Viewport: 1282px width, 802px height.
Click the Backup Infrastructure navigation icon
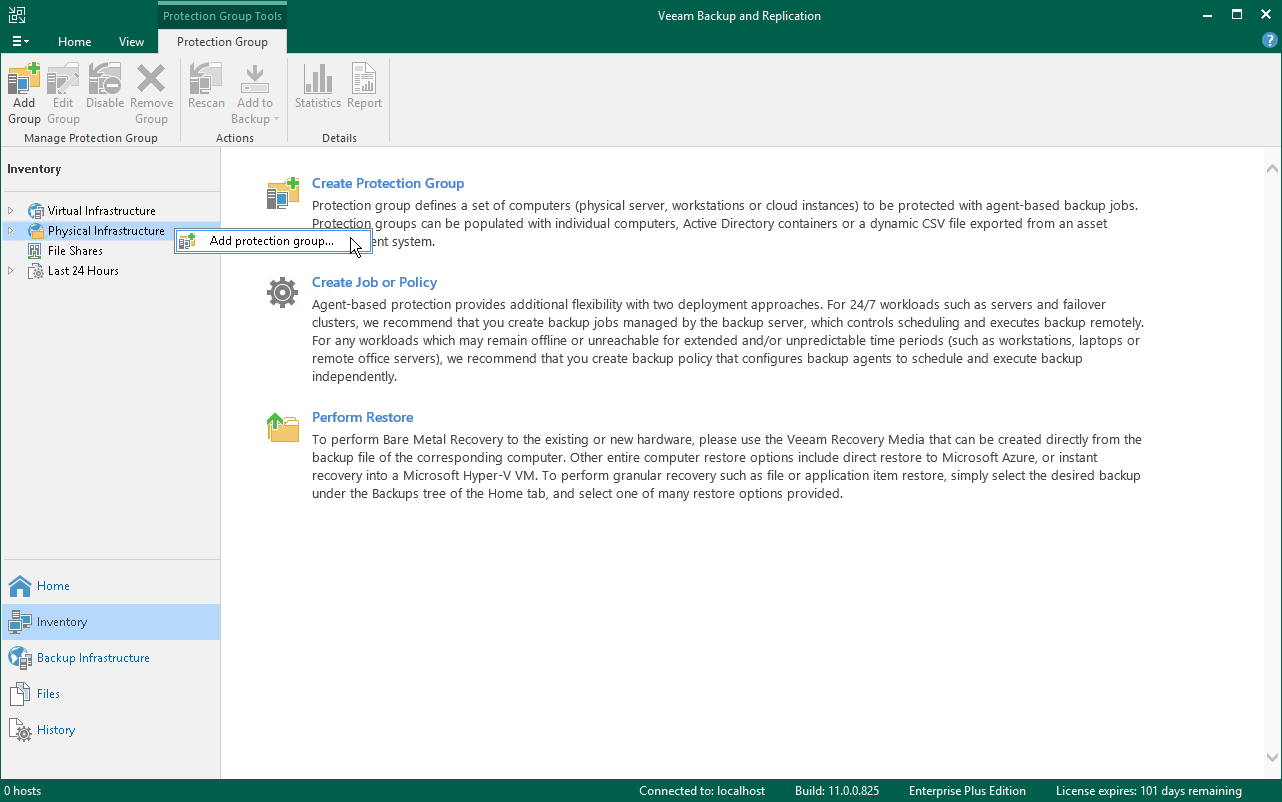pyautogui.click(x=20, y=658)
